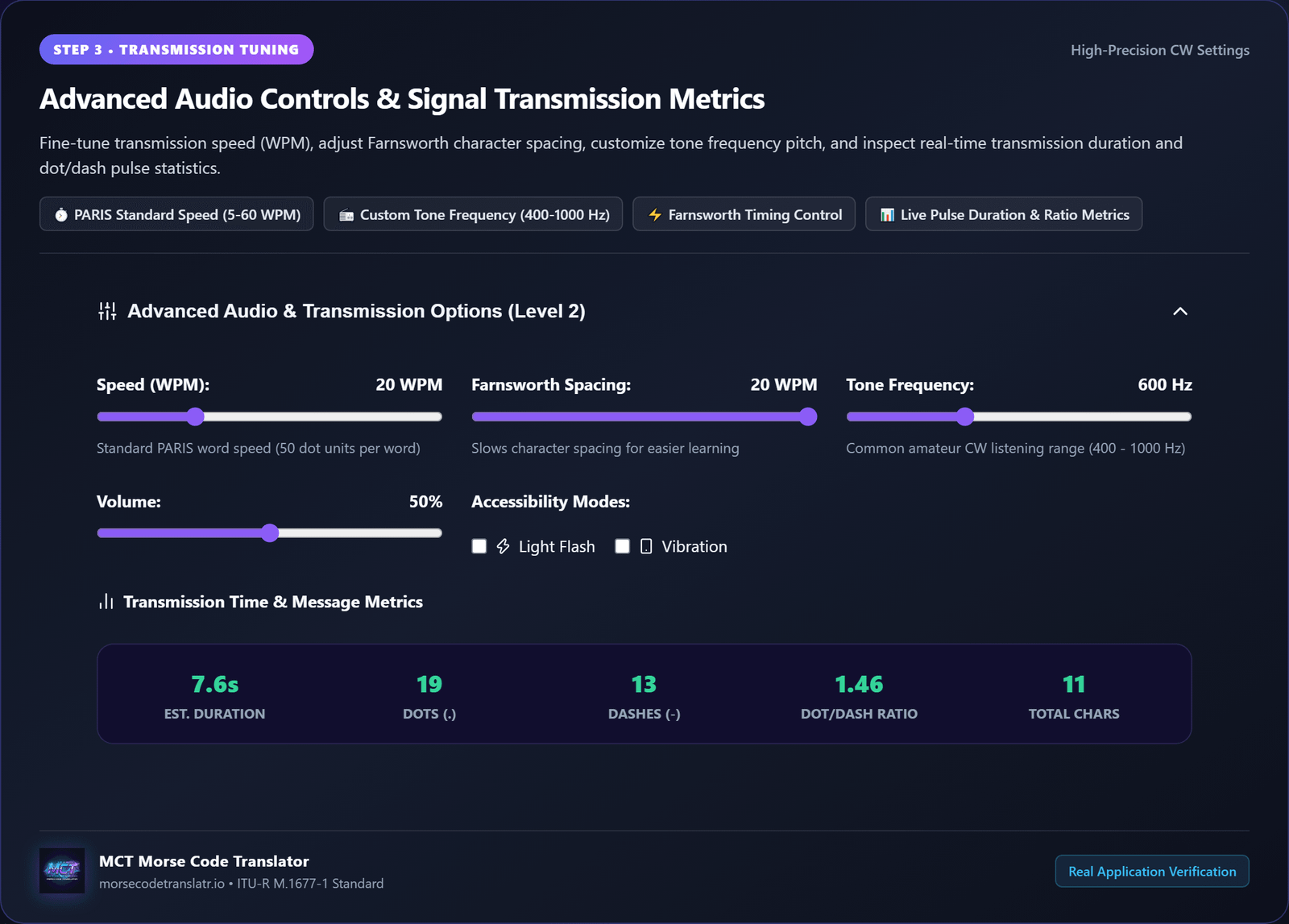Click the chart icon in Live Pulse Duration chip
This screenshot has height=924, width=1289.
[x=887, y=215]
